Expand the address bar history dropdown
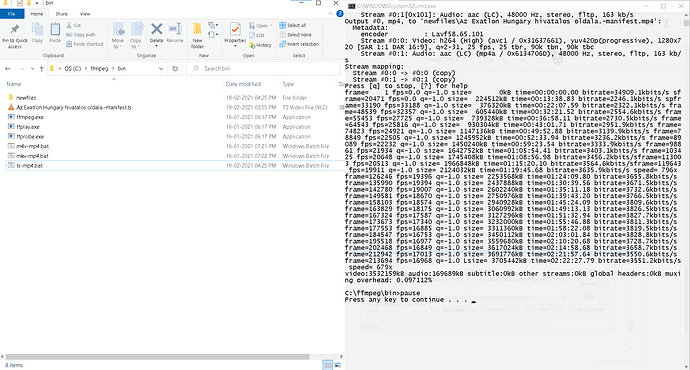 tap(161, 69)
